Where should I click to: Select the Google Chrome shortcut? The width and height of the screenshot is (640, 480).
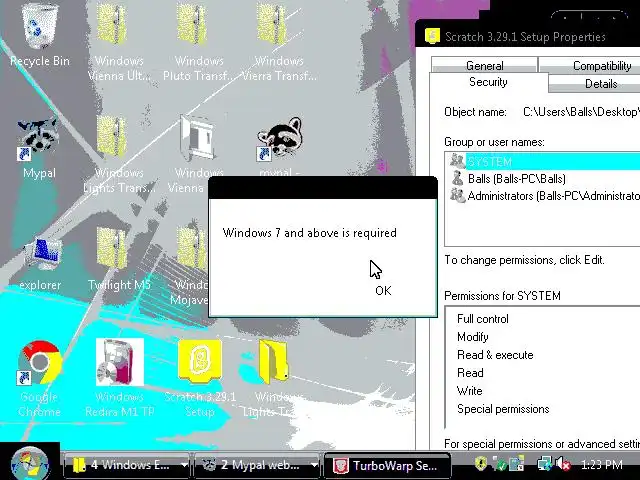(40, 362)
